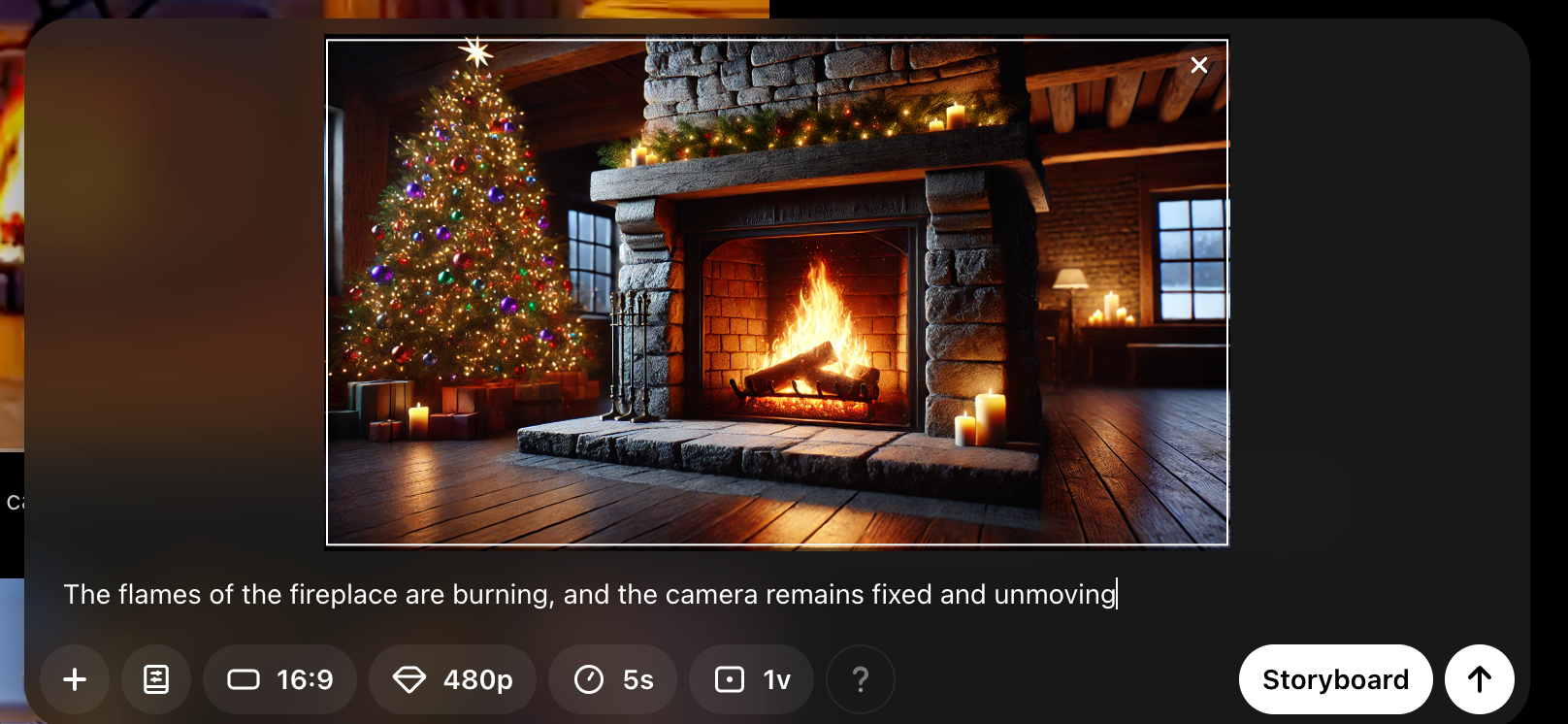Click the clock duration icon
Image resolution: width=1568 pixels, height=724 pixels.
click(589, 679)
